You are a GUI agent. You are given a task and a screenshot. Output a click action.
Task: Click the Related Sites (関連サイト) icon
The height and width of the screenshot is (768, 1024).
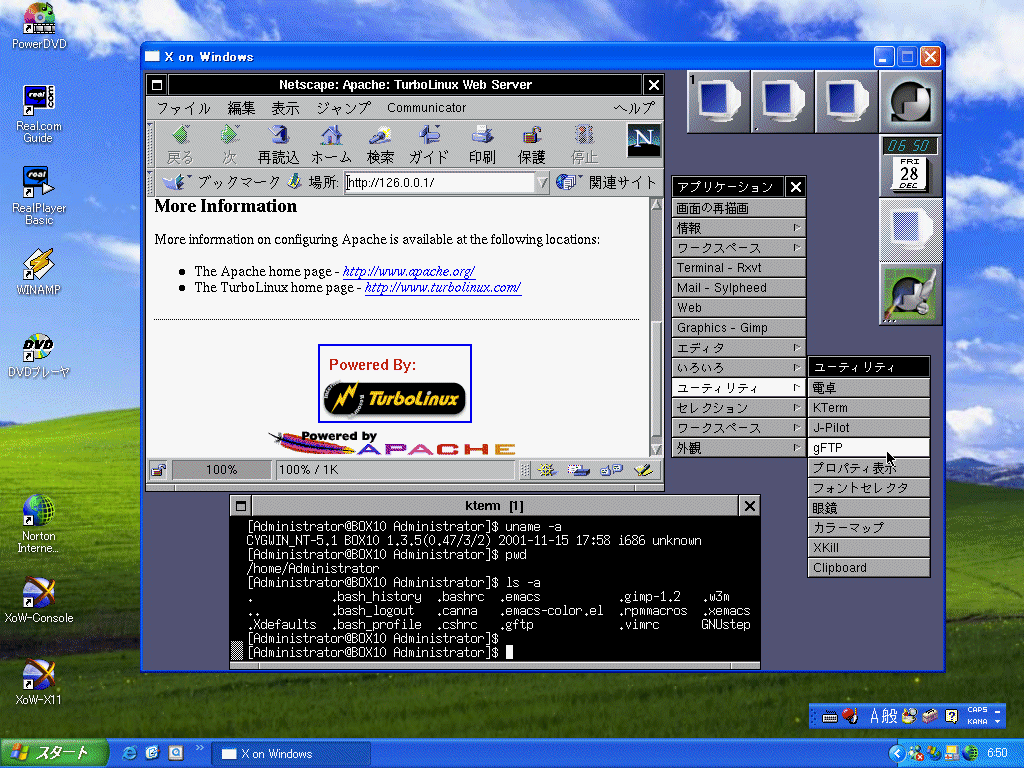[568, 182]
